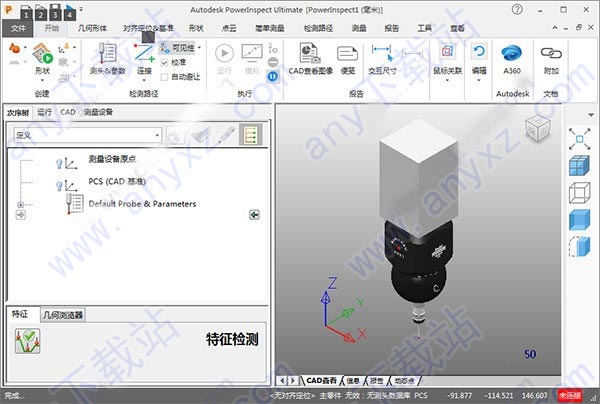This screenshot has width=600, height=404.
Task: Expand the 鼠标关联 dropdown arrow
Action: tap(447, 80)
